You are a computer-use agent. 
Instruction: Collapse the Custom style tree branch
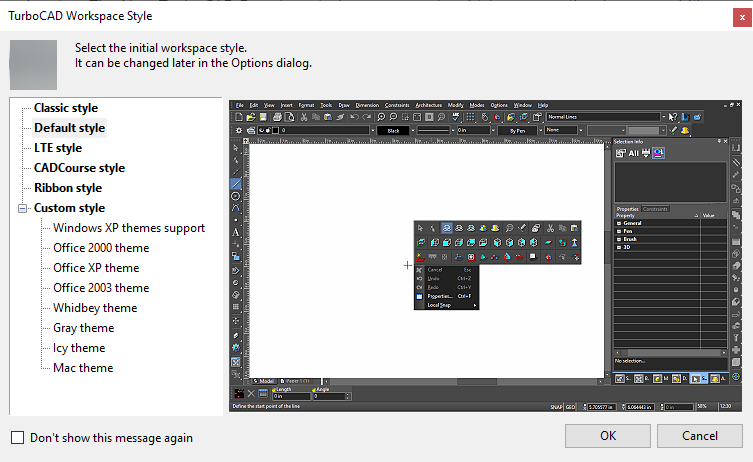(x=22, y=208)
